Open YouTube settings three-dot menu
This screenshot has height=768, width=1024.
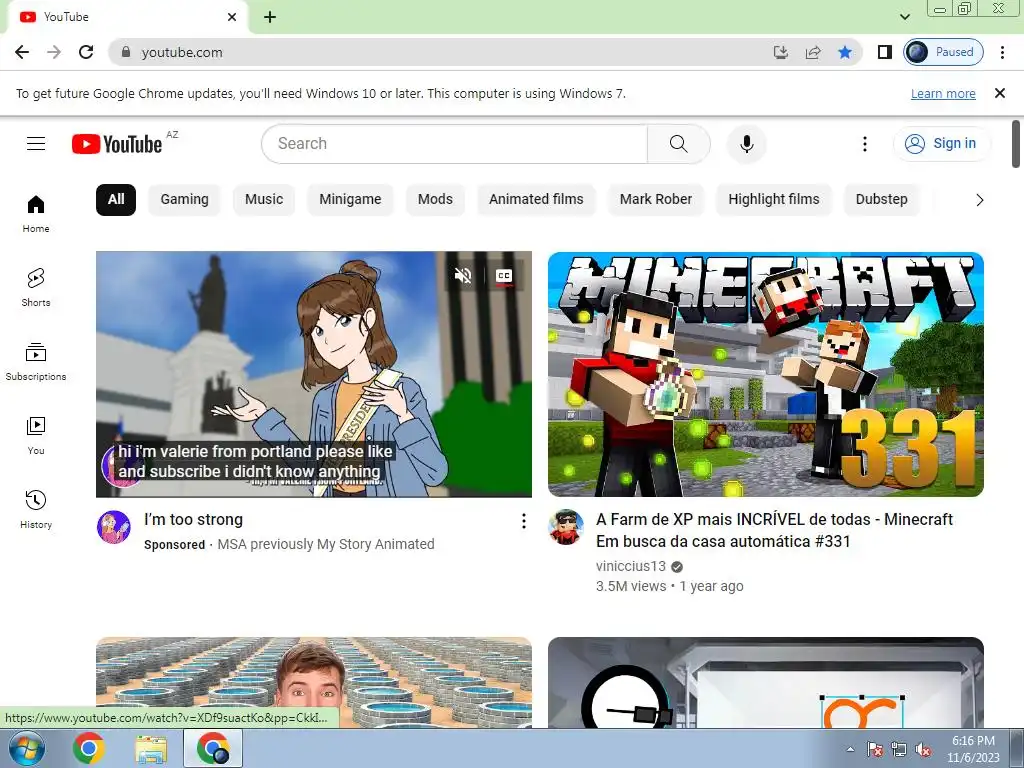[865, 144]
